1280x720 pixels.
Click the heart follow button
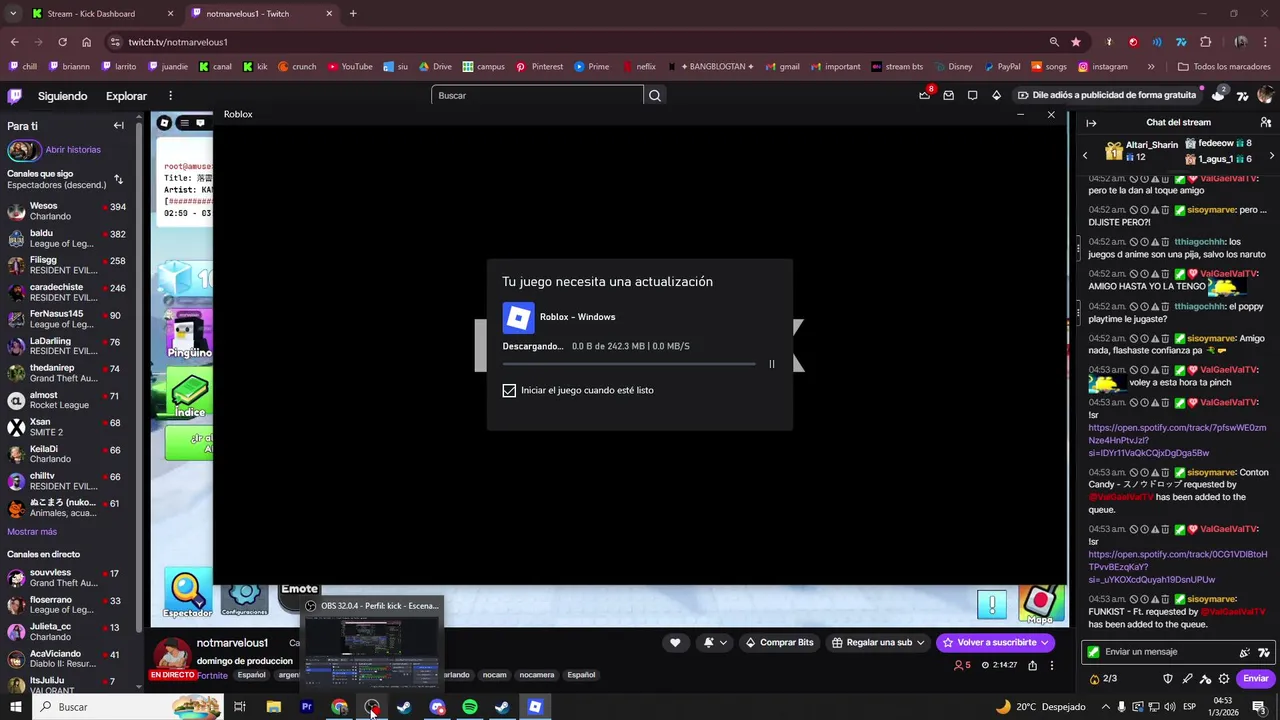pos(675,643)
